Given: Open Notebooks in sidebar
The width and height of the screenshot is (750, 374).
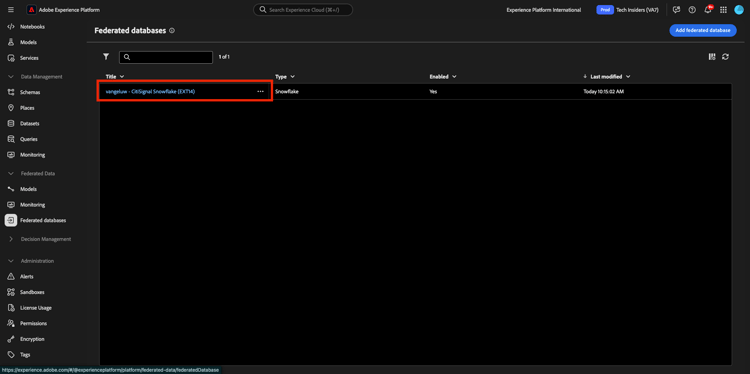Looking at the screenshot, I should 32,27.
